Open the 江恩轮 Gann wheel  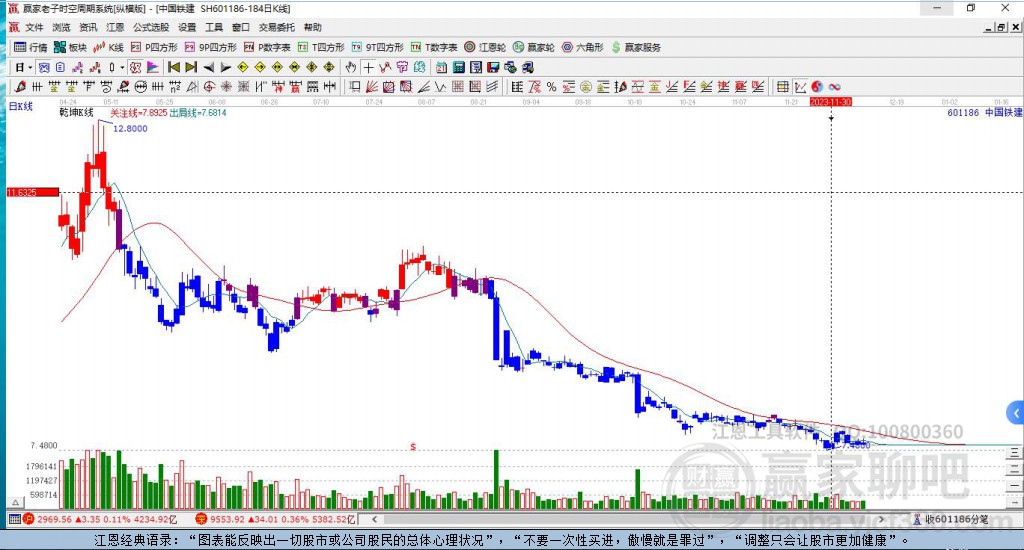pyautogui.click(x=485, y=47)
